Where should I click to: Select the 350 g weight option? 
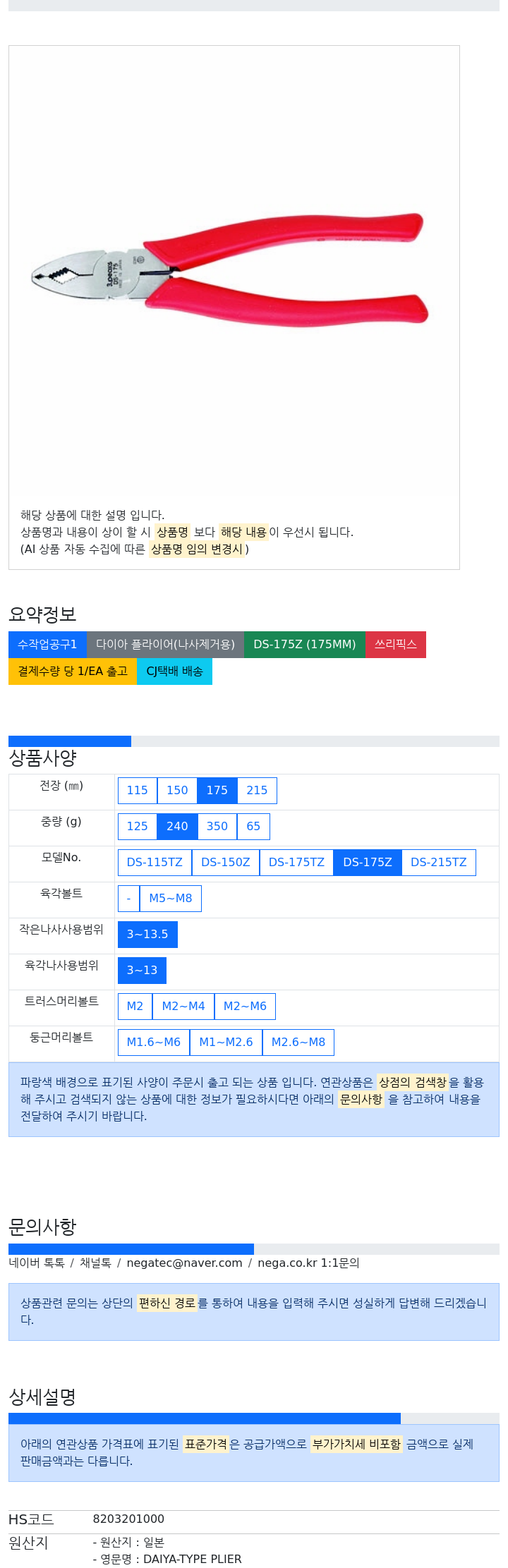pyautogui.click(x=217, y=827)
